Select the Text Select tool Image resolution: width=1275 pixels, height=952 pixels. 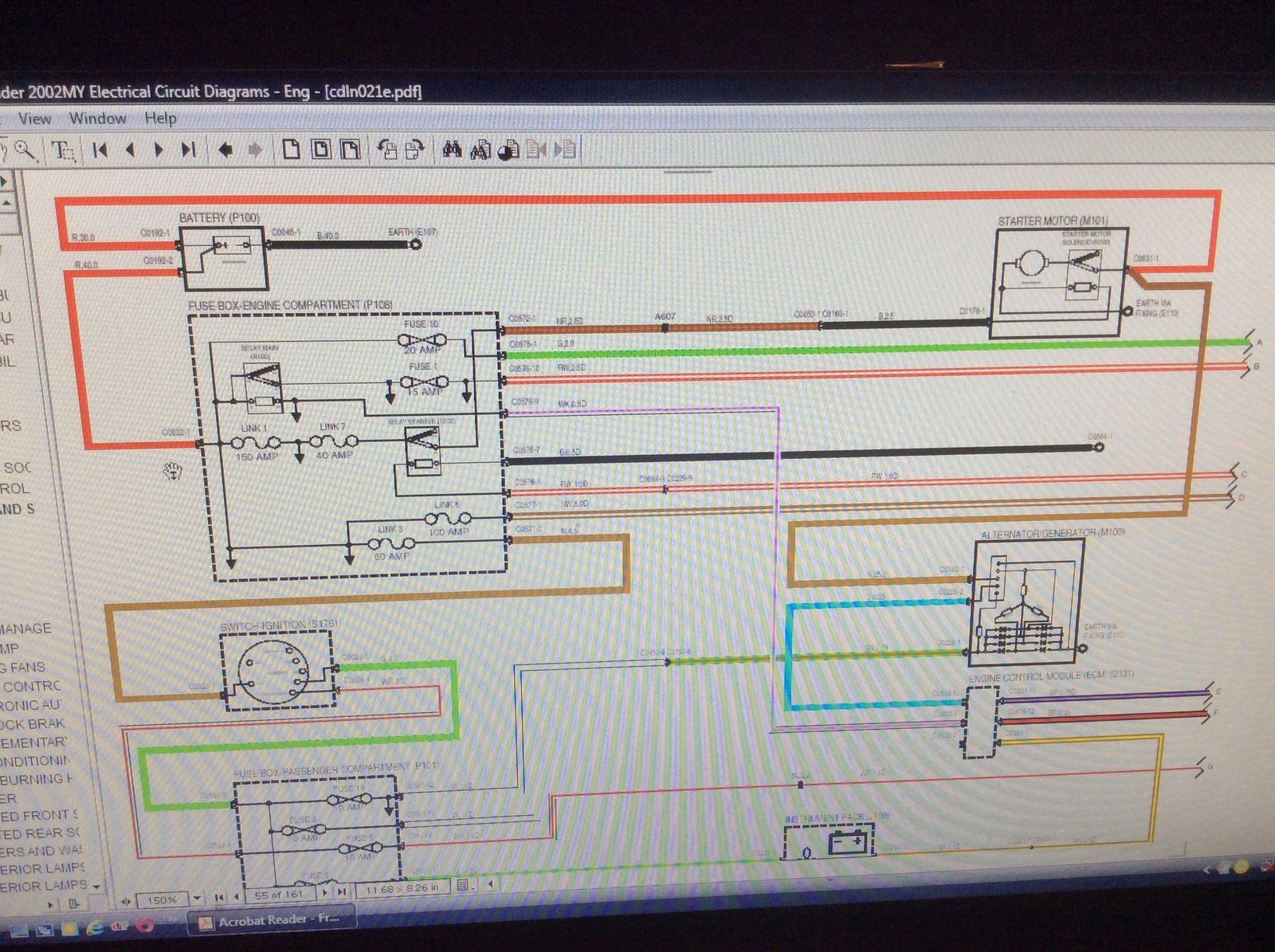[62, 150]
